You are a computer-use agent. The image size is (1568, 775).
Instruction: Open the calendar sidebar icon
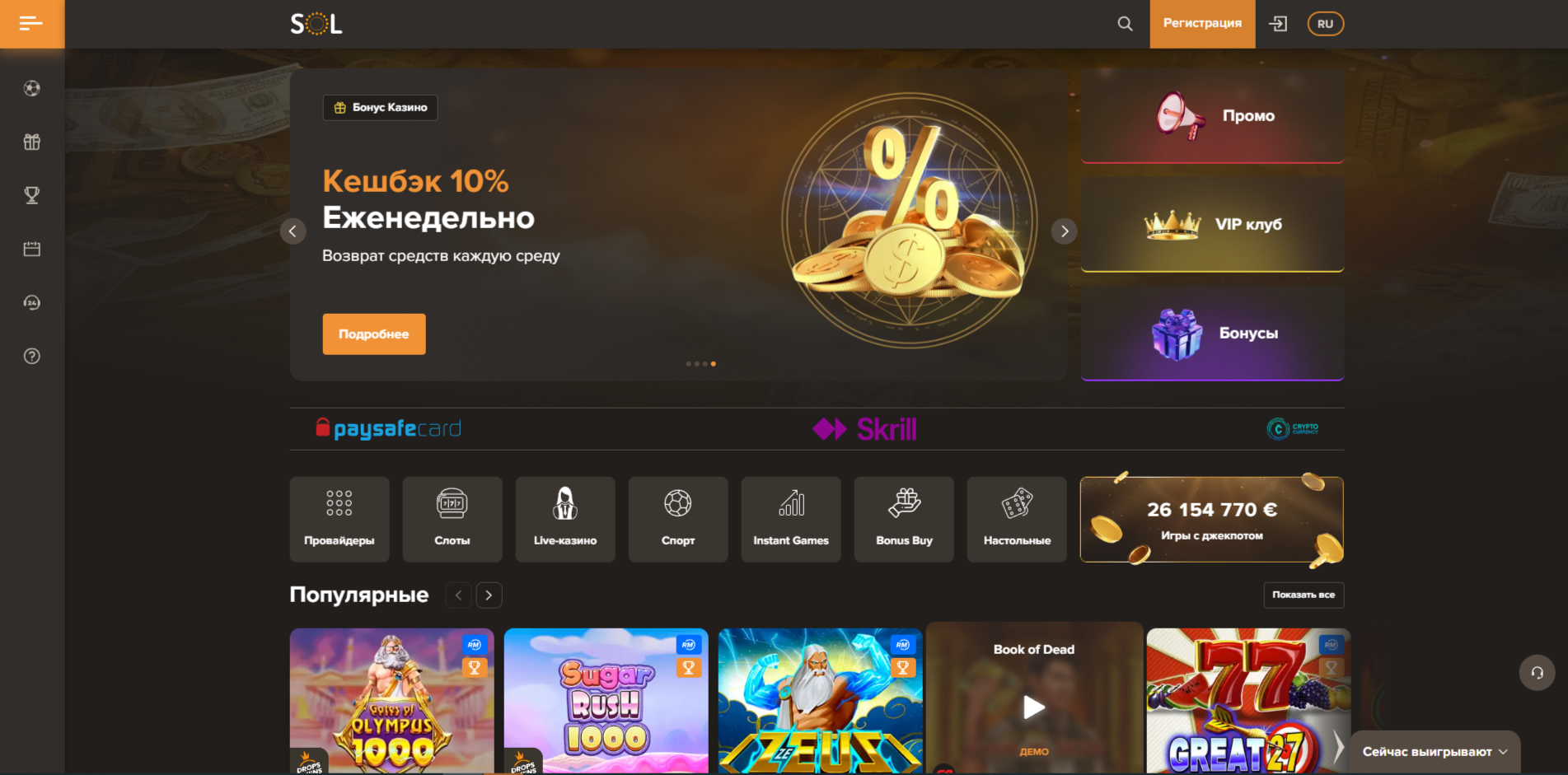[x=32, y=249]
